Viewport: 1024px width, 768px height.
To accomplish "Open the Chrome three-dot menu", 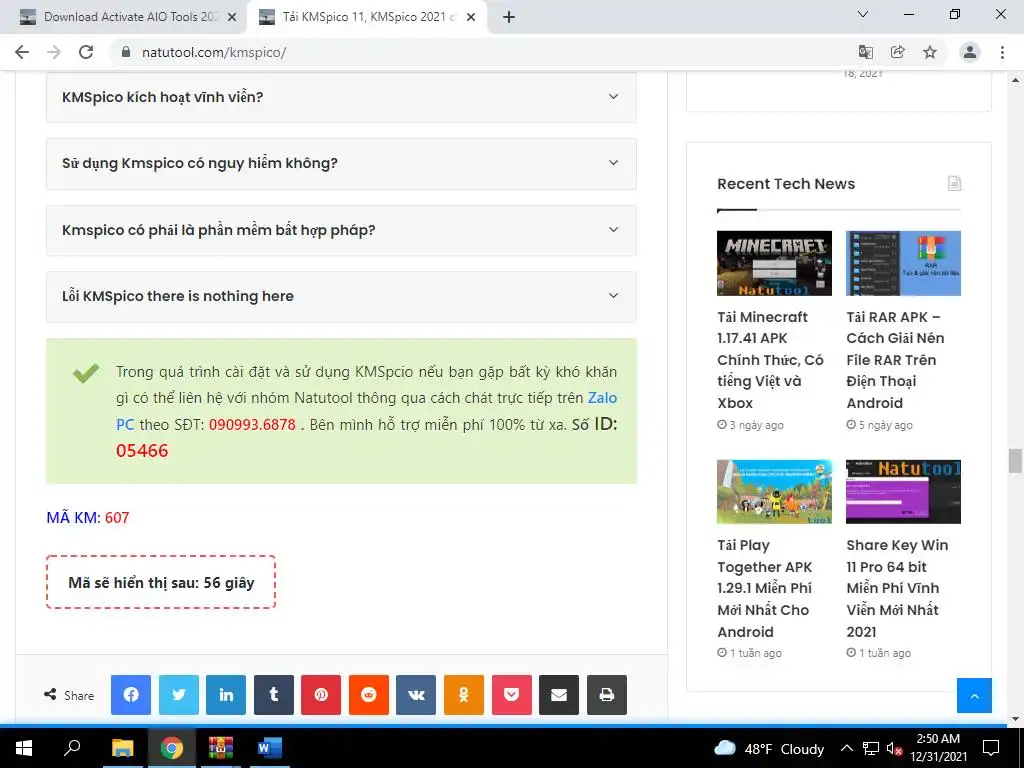I will [x=1002, y=52].
